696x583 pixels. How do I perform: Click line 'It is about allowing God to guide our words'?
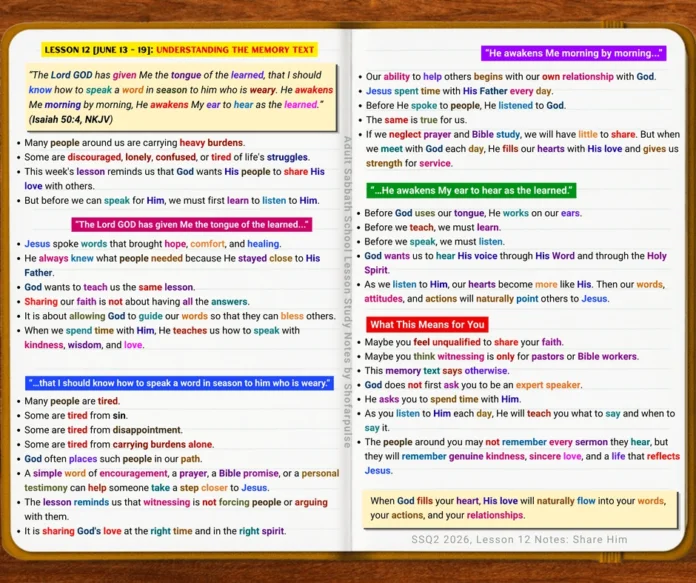180,316
